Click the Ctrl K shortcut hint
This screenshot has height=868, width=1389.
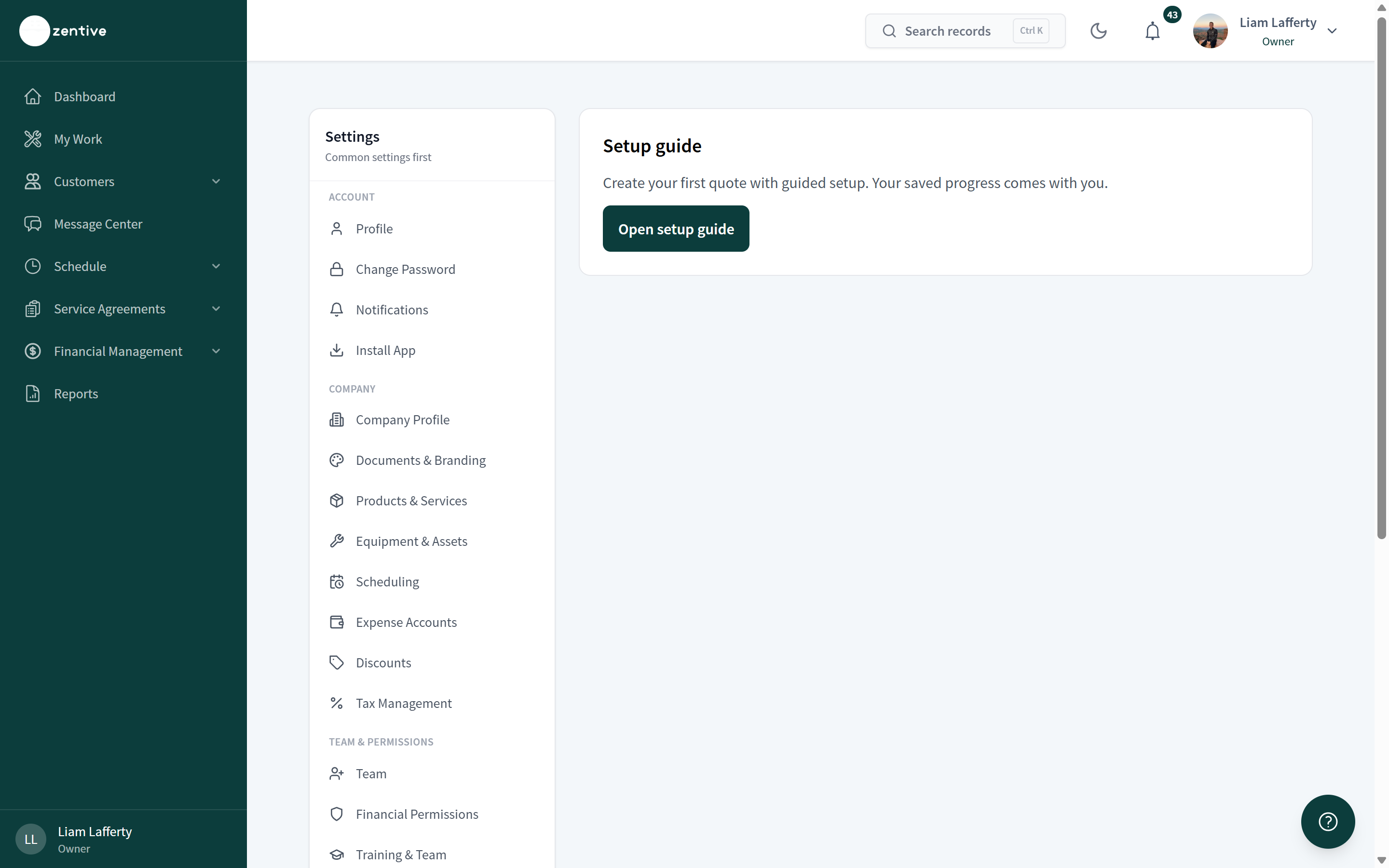(1031, 31)
